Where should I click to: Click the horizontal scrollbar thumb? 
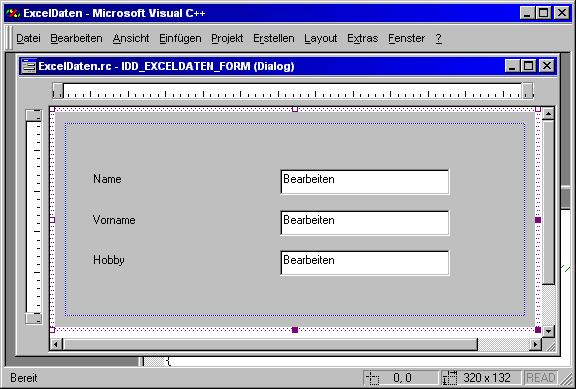(x=270, y=344)
